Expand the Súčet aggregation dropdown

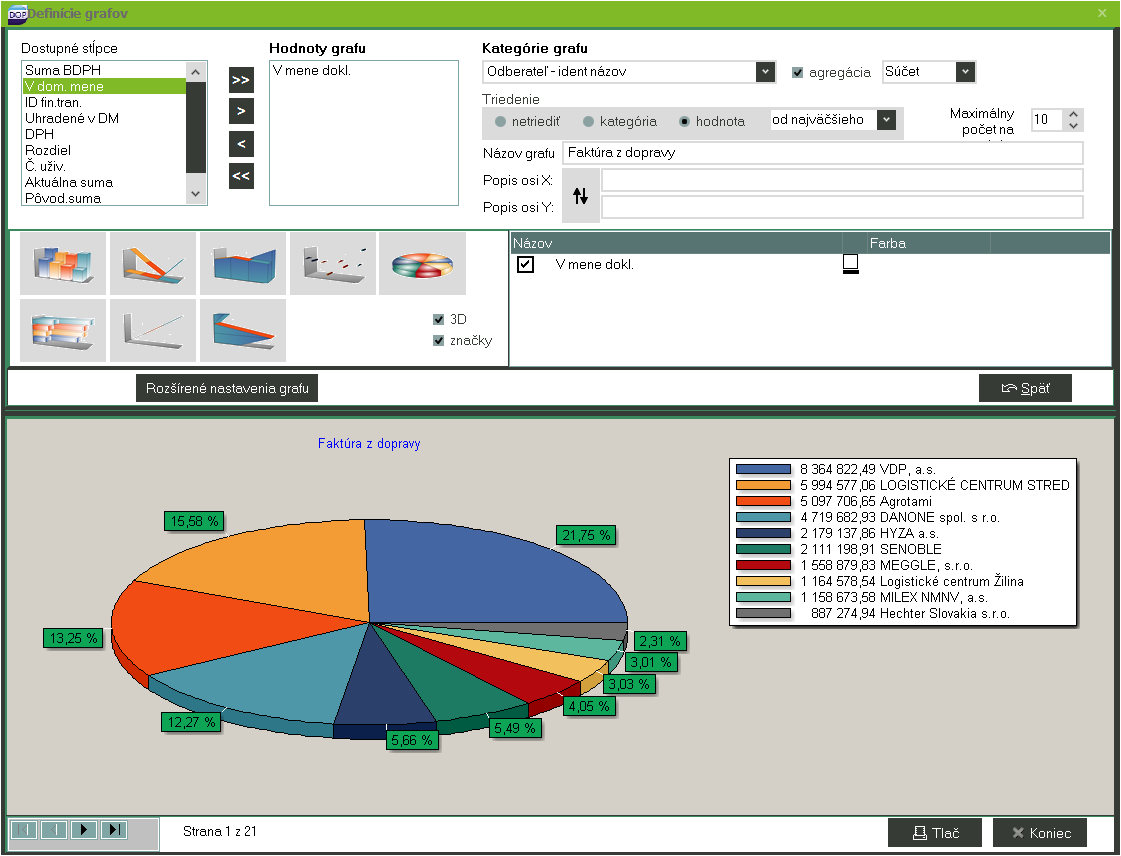[964, 72]
